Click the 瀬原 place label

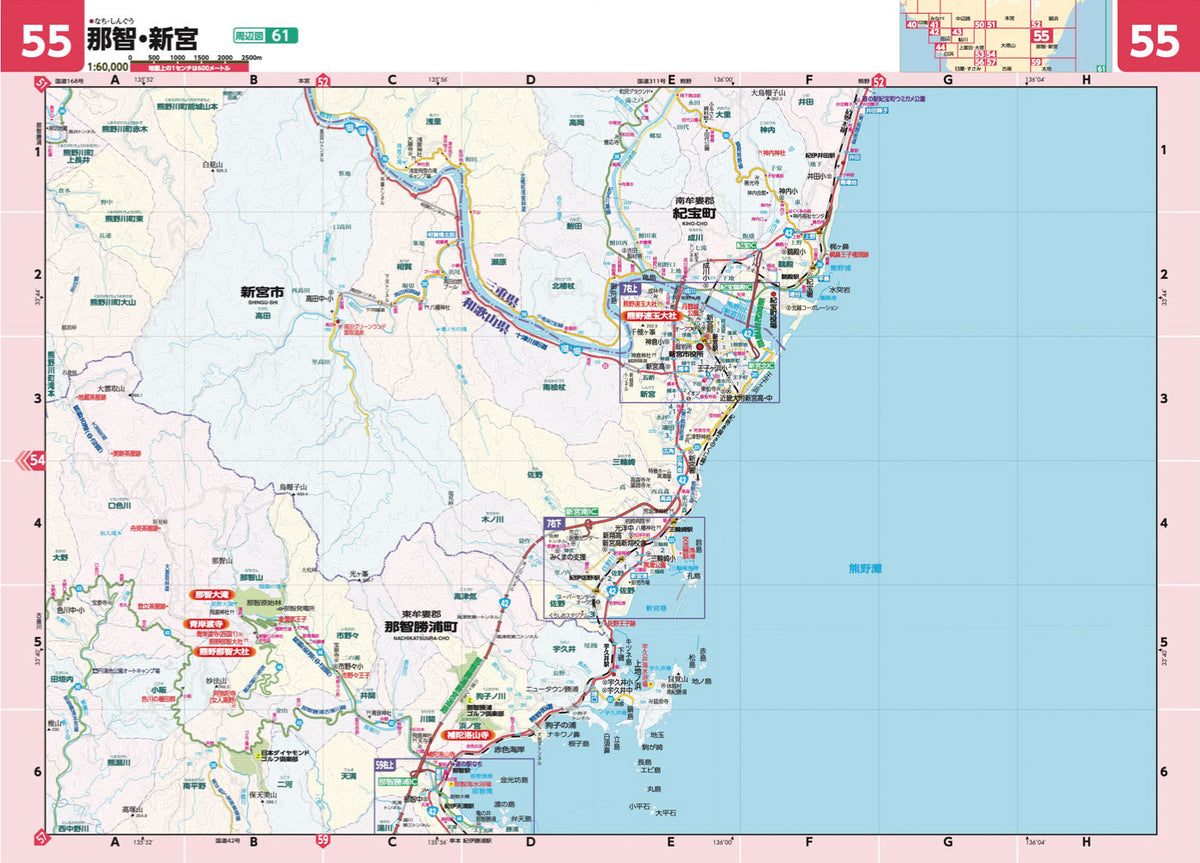tap(498, 262)
